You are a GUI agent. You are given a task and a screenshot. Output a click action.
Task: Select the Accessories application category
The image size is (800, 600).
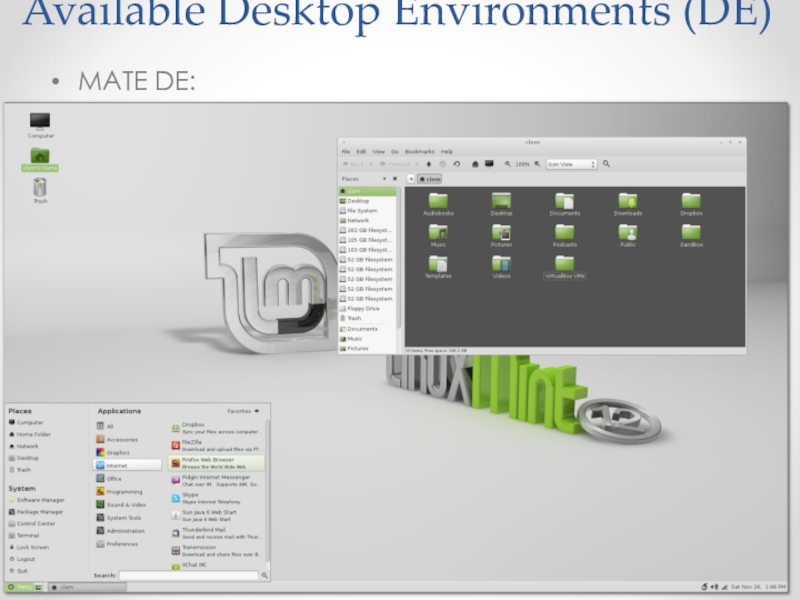(x=117, y=439)
